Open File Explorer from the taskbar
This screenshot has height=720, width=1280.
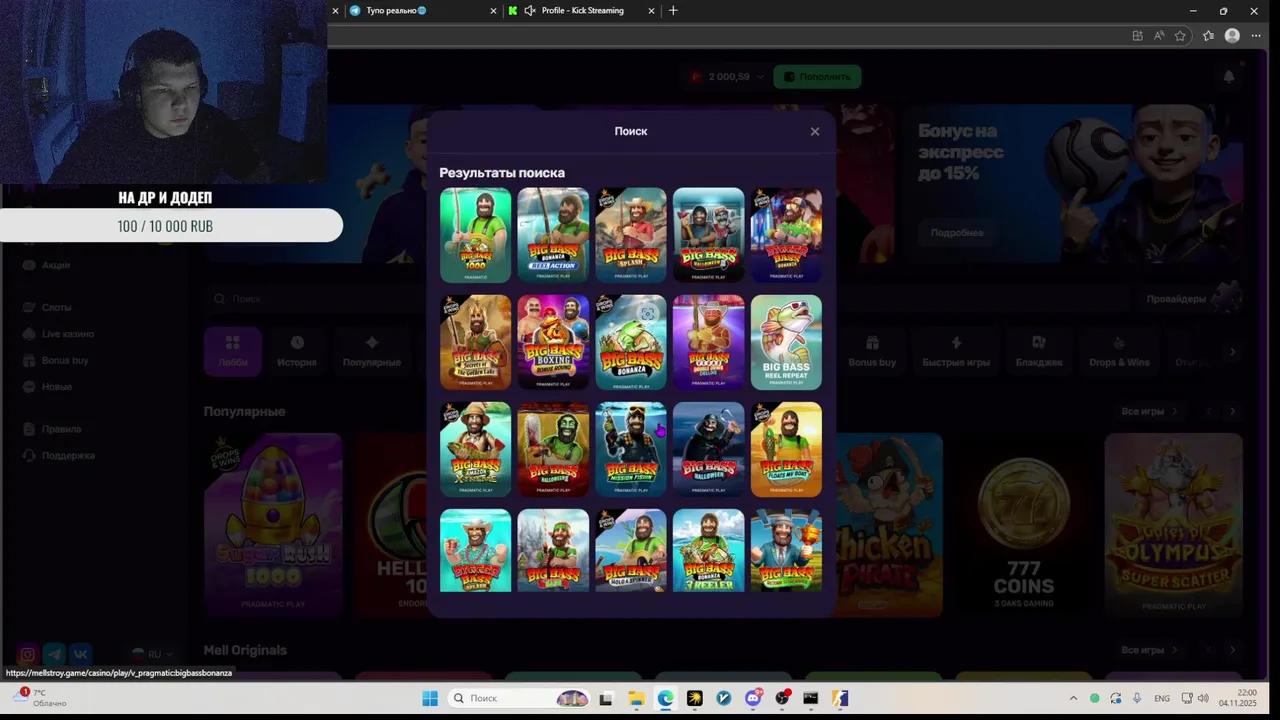pos(636,698)
